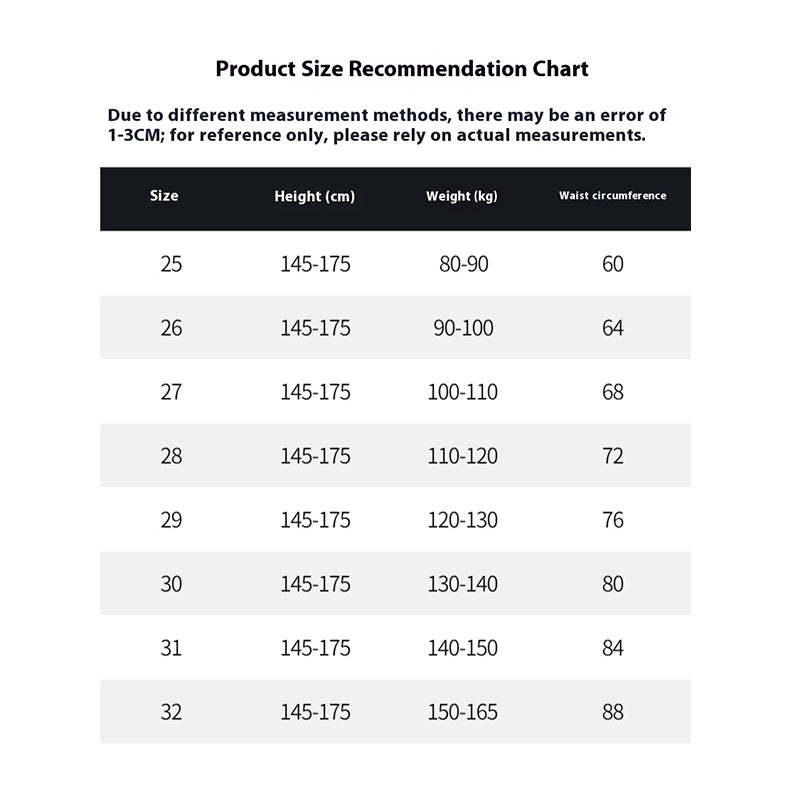The width and height of the screenshot is (800, 800).
Task: Select the Height (cm) column header
Action: click(x=314, y=197)
